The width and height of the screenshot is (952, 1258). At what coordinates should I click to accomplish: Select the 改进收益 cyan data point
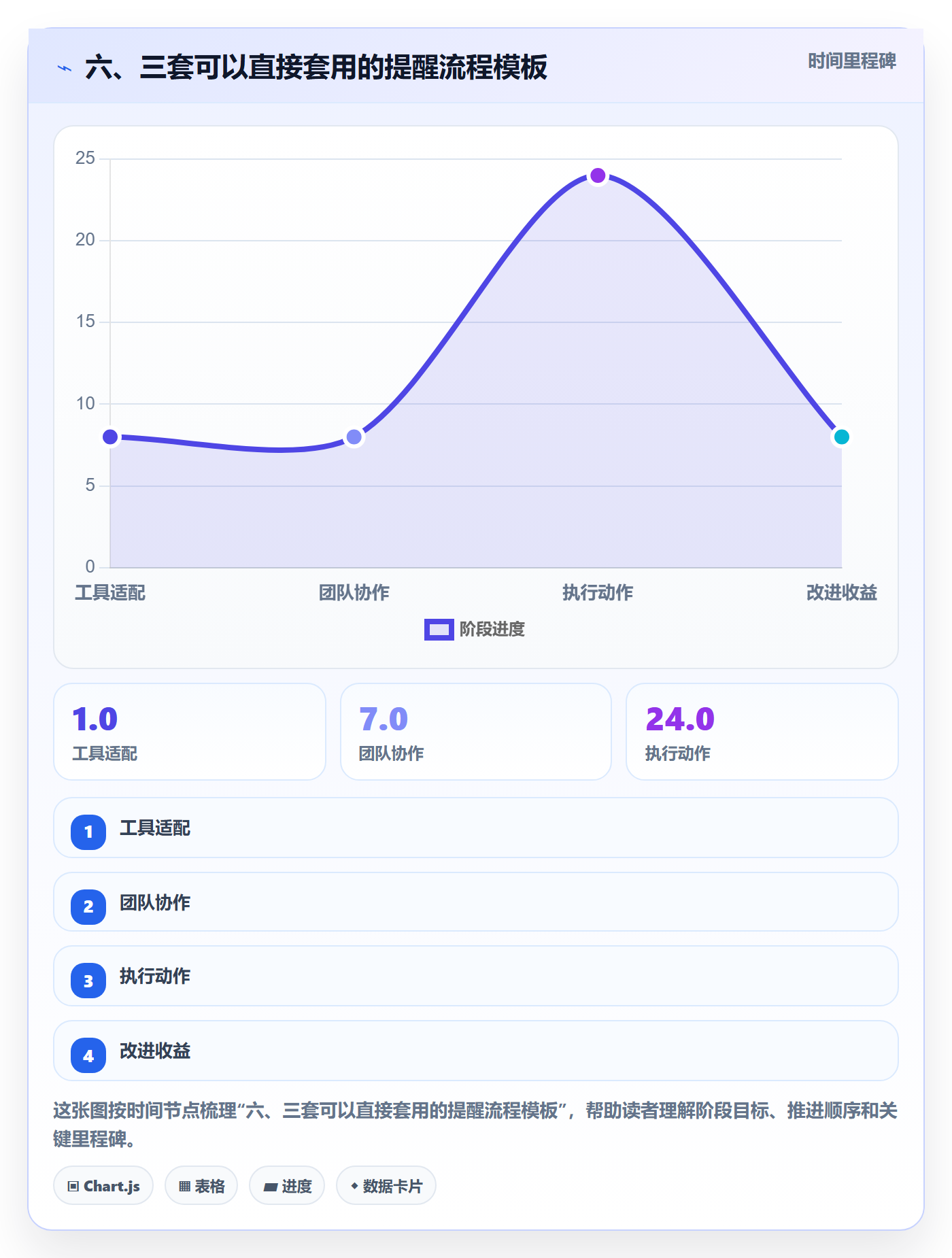pos(842,437)
